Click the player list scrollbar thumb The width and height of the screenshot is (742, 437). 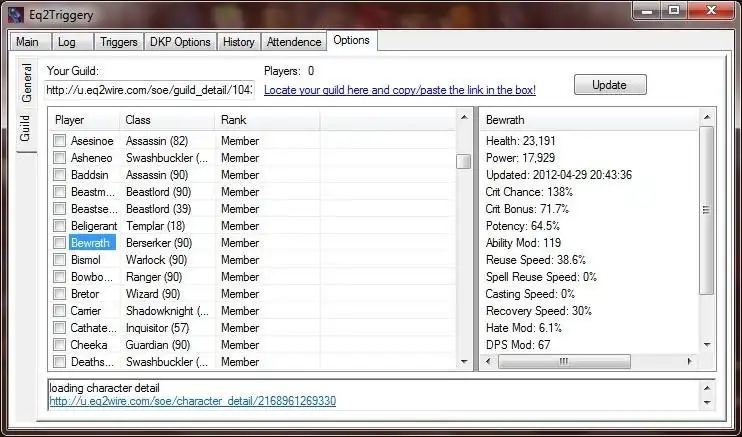[464, 161]
